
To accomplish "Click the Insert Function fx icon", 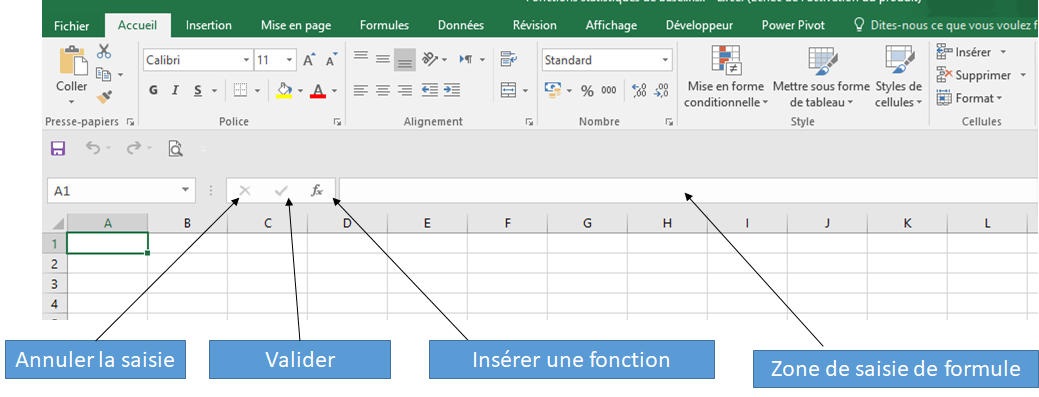I will coord(317,191).
